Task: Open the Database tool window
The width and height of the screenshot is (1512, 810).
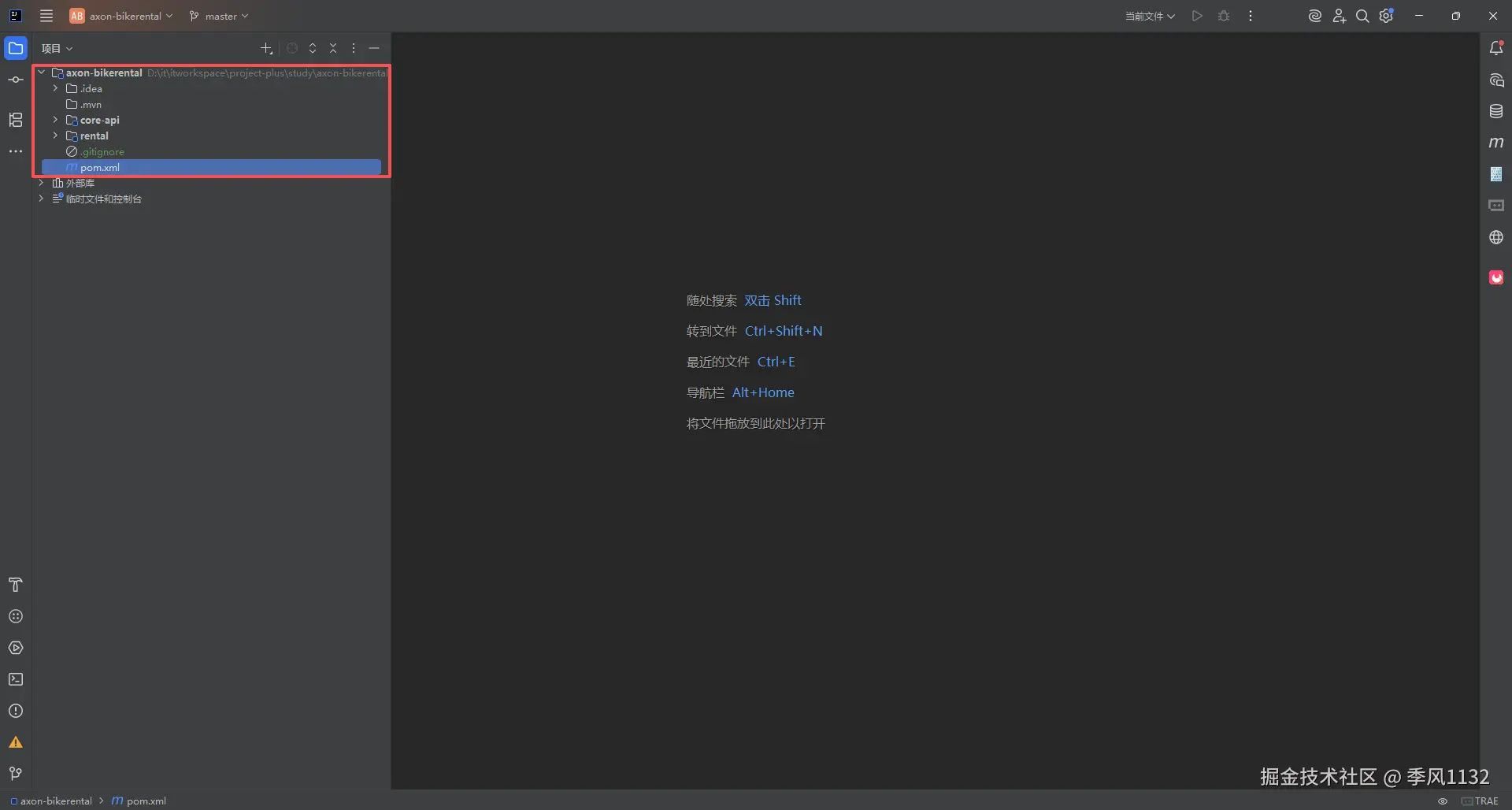Action: (1496, 111)
